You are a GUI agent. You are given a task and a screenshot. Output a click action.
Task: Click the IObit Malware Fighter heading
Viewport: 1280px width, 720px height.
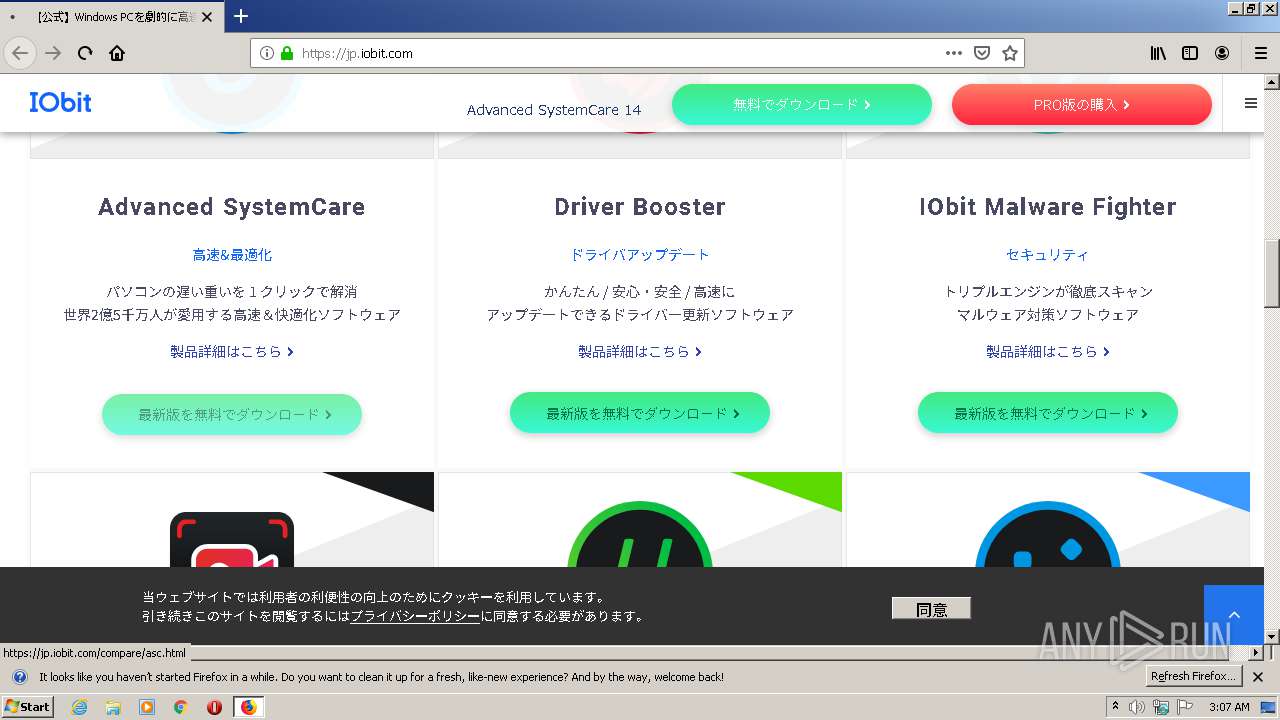click(1048, 207)
